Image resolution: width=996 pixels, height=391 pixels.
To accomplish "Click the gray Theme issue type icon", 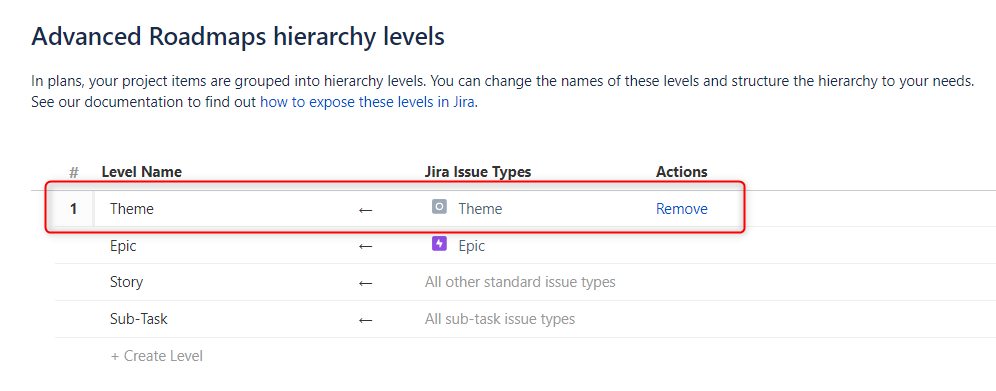I will pos(439,207).
